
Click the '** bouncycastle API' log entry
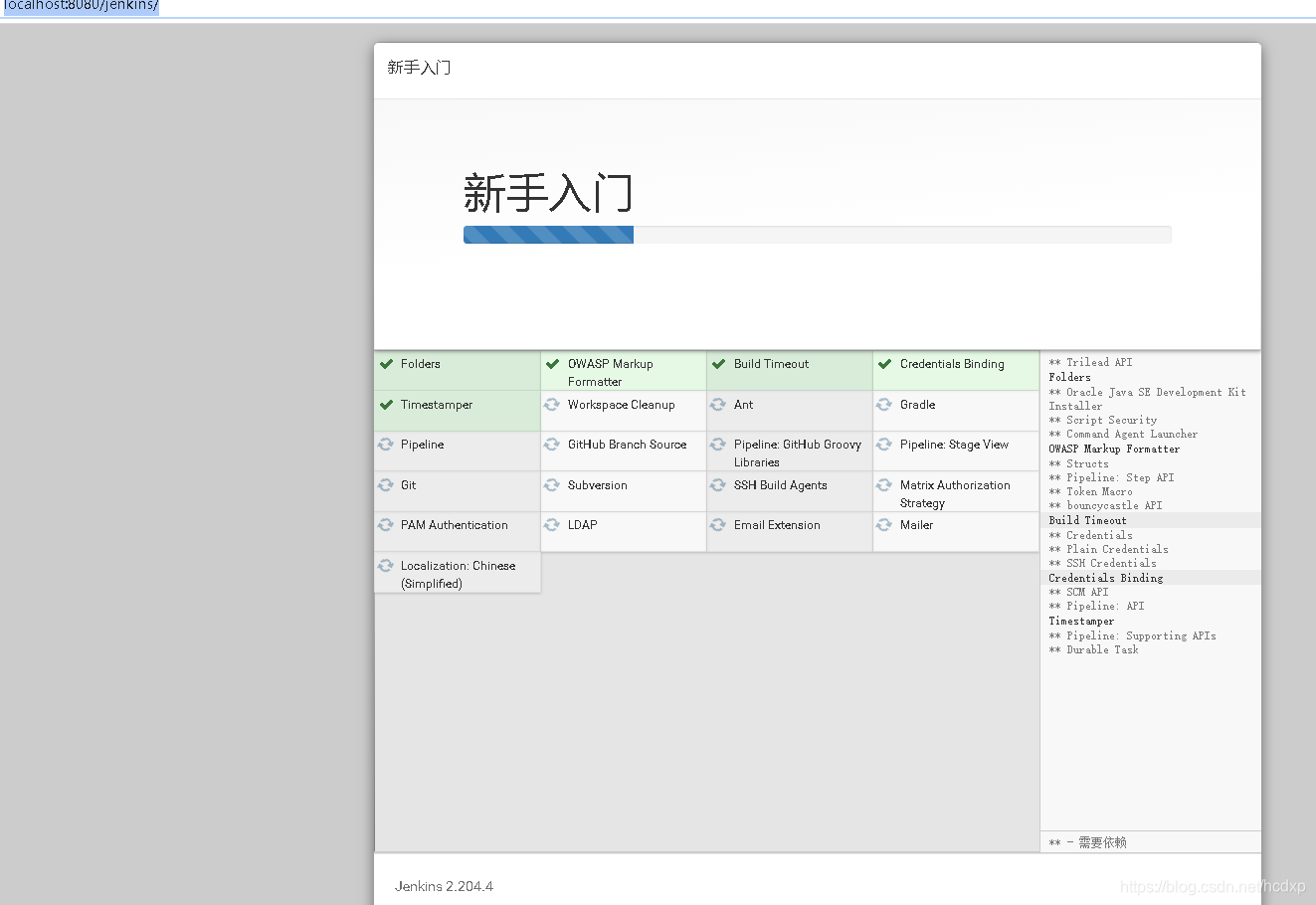1105,506
